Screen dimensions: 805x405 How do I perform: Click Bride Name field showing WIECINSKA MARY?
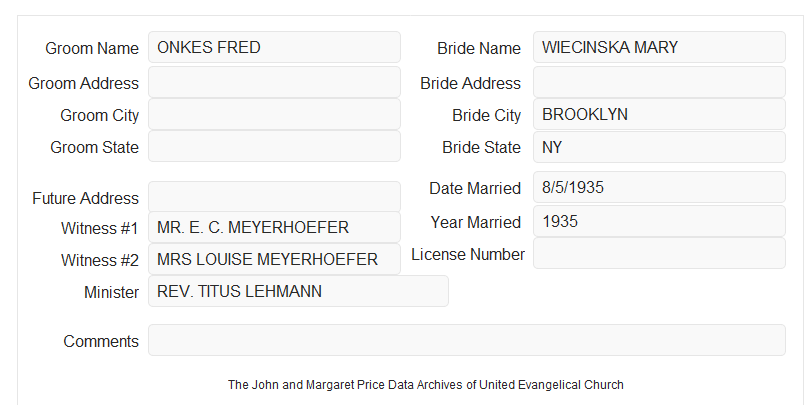659,47
